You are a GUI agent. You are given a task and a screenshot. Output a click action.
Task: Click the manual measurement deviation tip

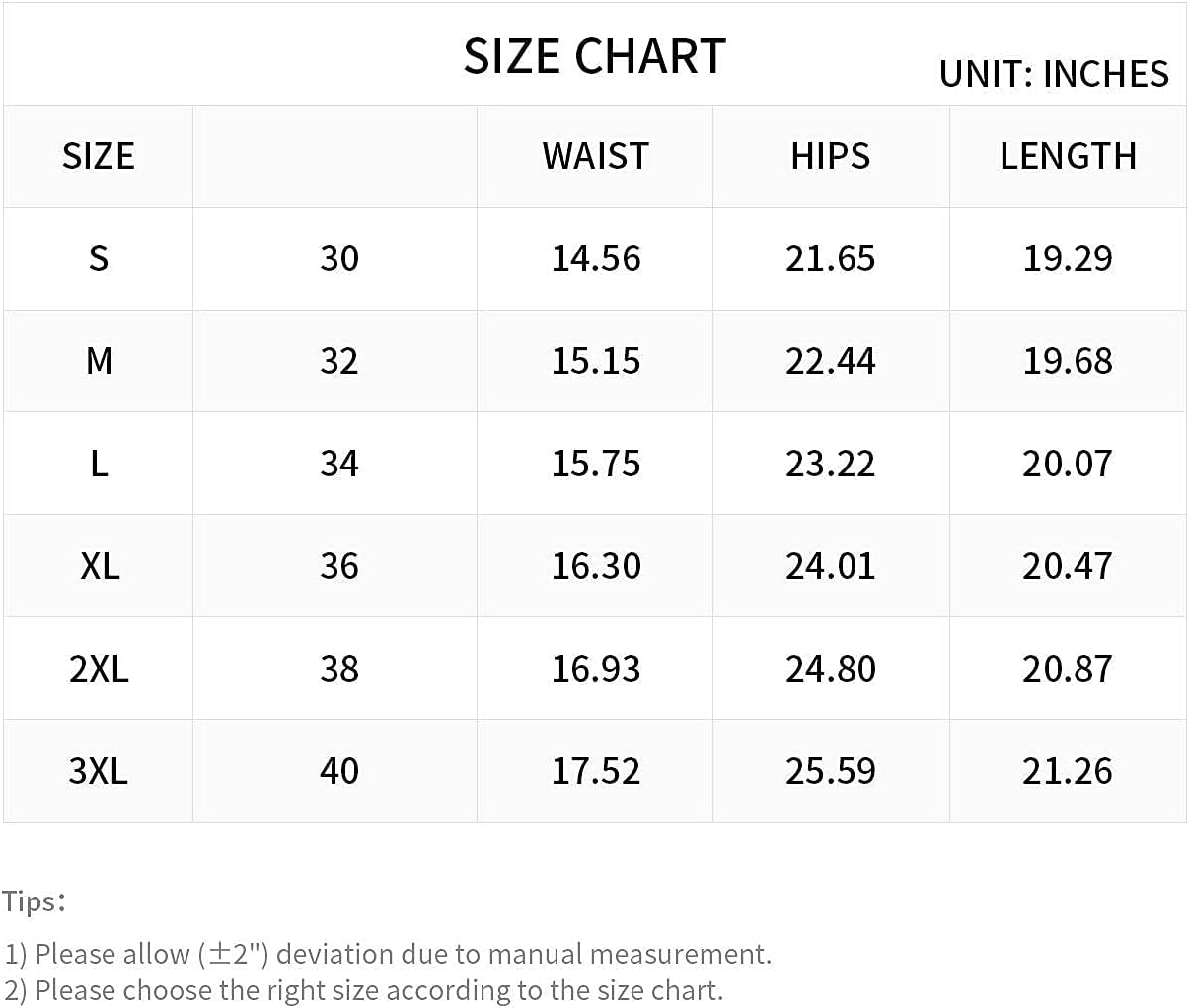(388, 954)
